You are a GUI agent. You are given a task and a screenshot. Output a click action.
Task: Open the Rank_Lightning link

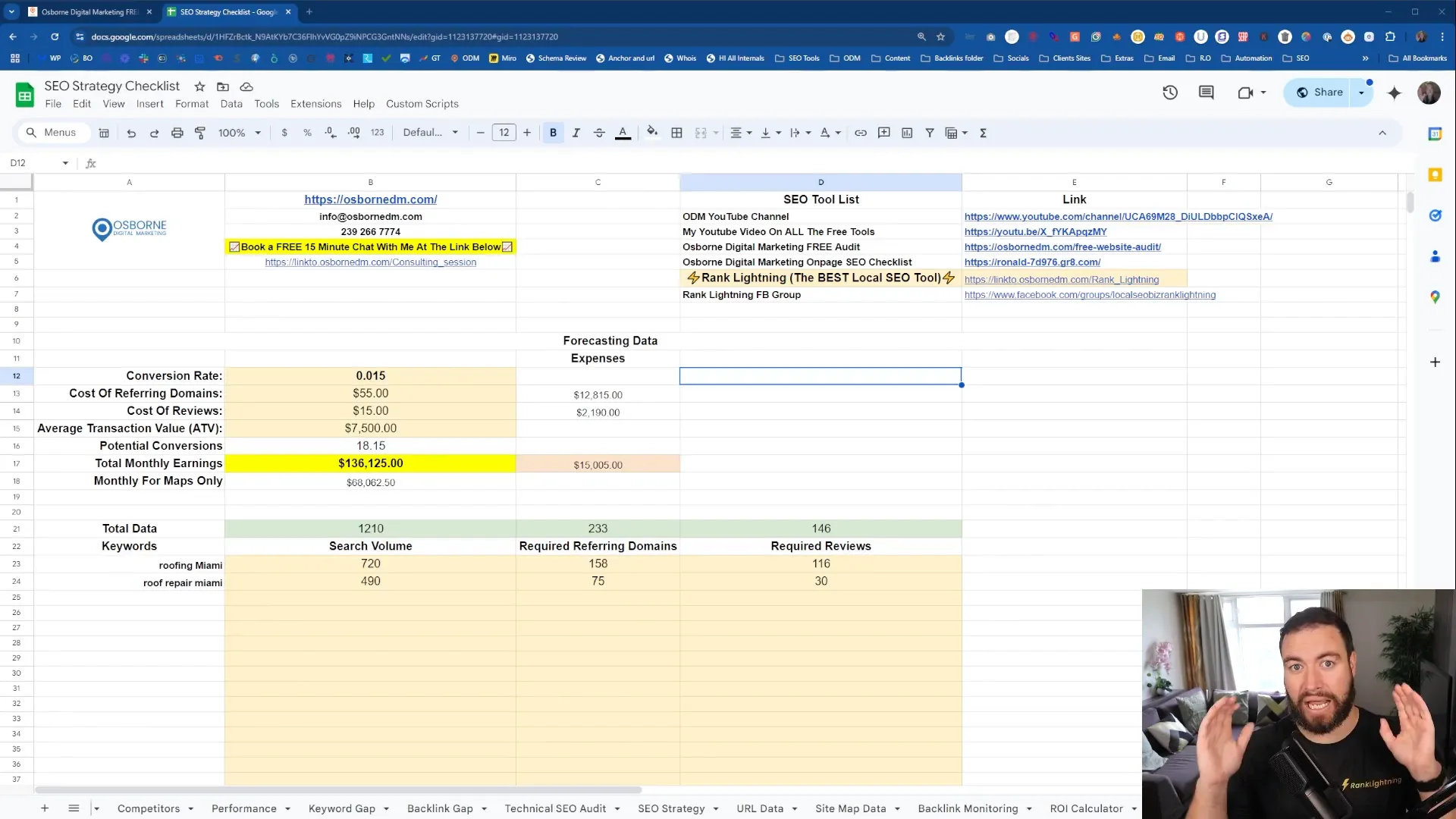[1062, 280]
